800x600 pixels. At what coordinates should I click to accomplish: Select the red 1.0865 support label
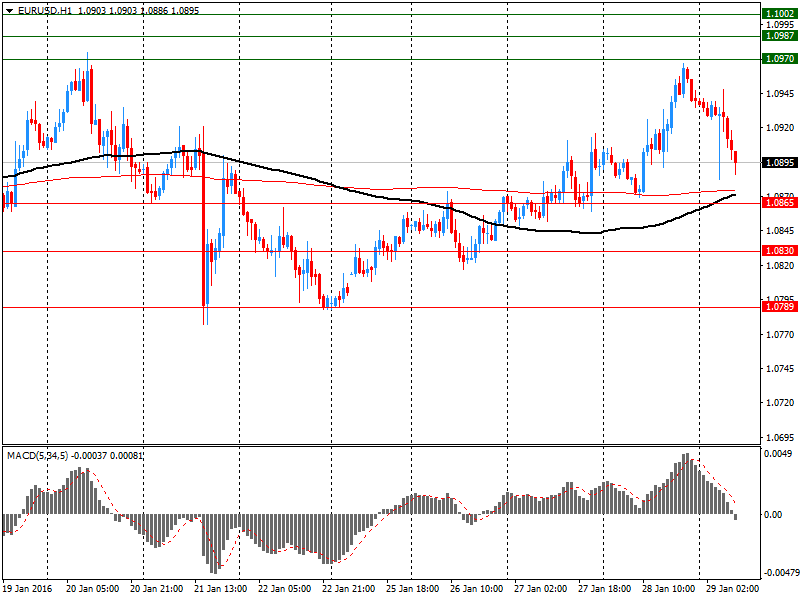tap(780, 203)
